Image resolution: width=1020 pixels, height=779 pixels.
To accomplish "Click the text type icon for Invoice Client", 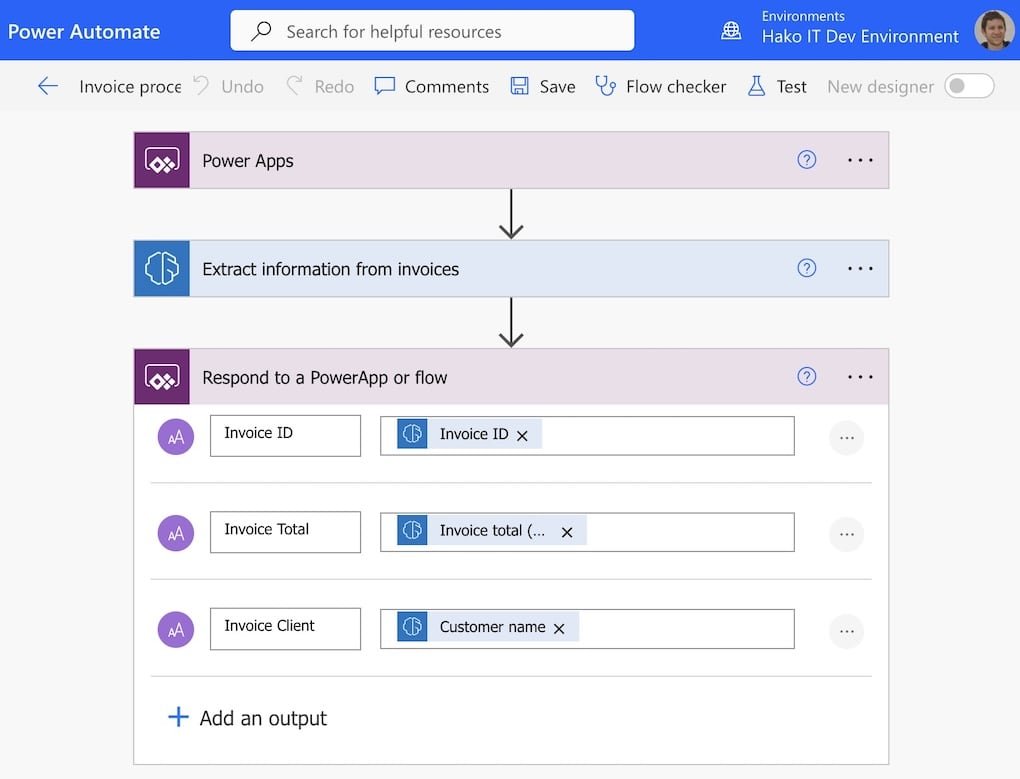I will point(176,629).
